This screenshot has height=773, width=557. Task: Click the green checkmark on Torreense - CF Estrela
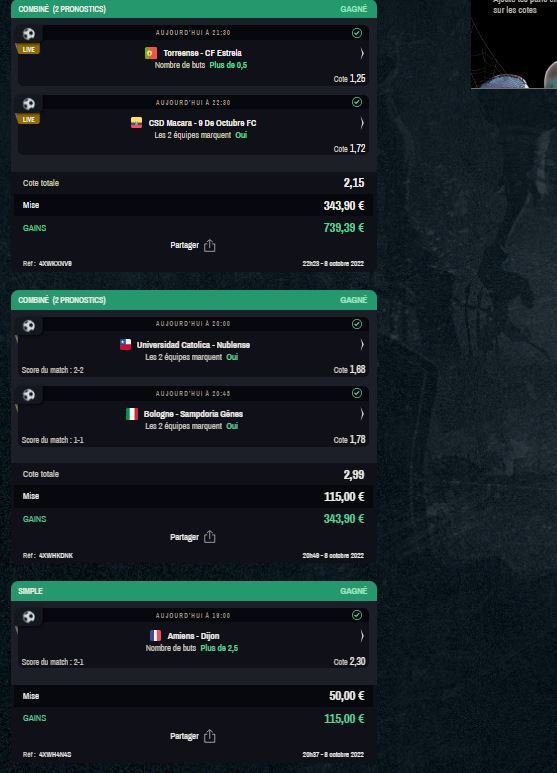357,33
